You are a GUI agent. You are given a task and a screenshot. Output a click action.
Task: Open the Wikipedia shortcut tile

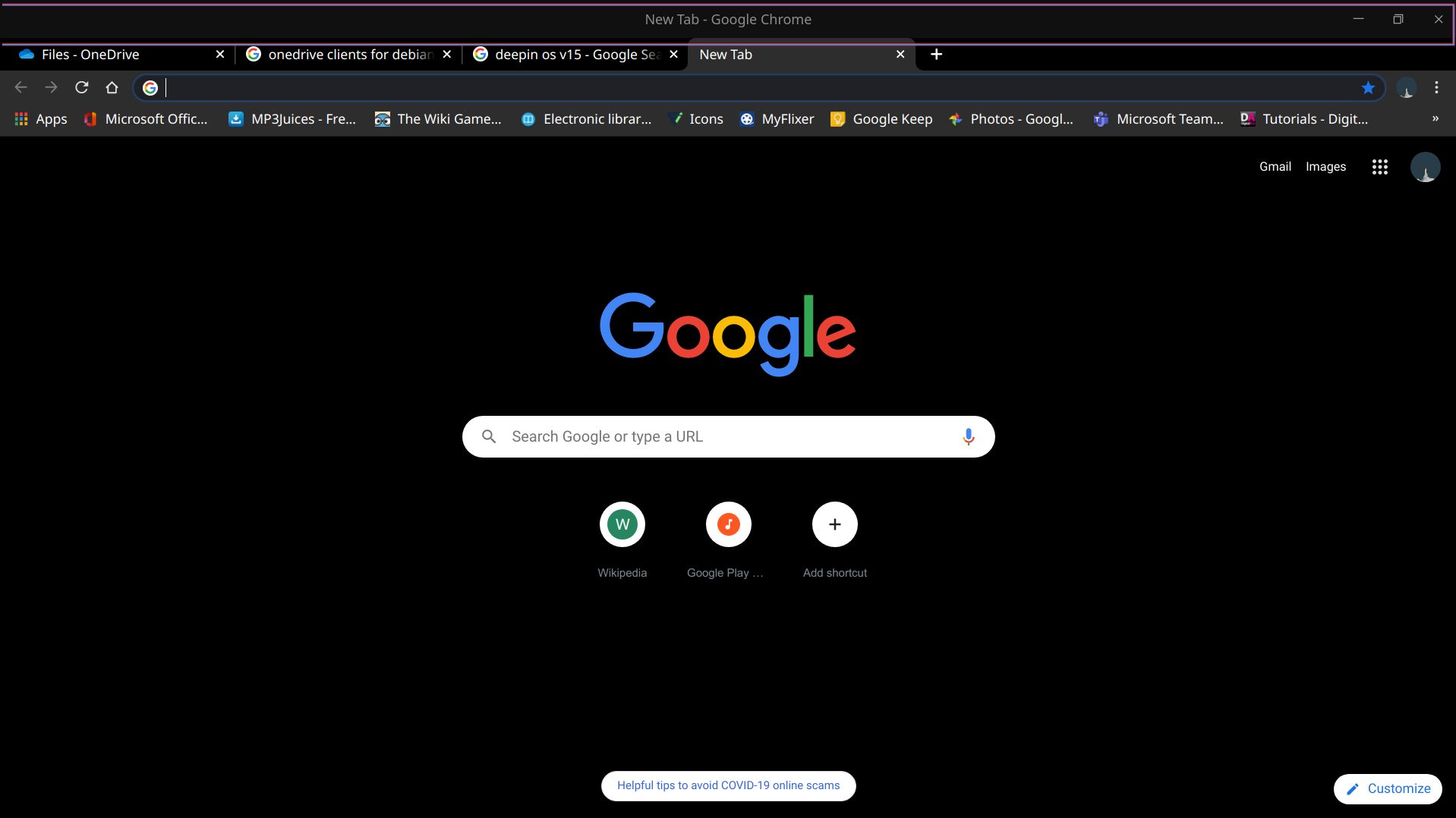click(x=622, y=524)
